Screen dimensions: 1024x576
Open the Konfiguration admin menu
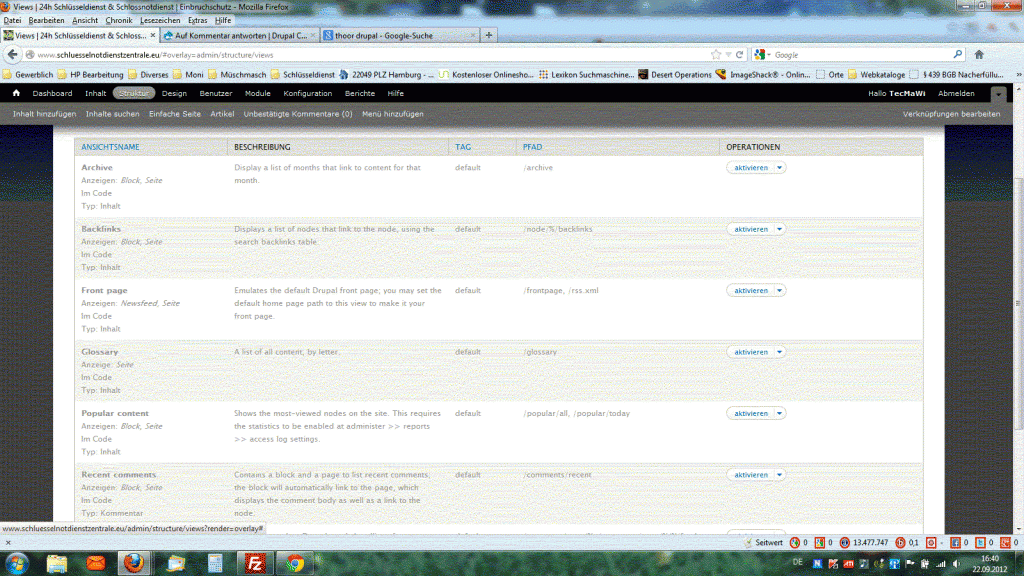(307, 93)
